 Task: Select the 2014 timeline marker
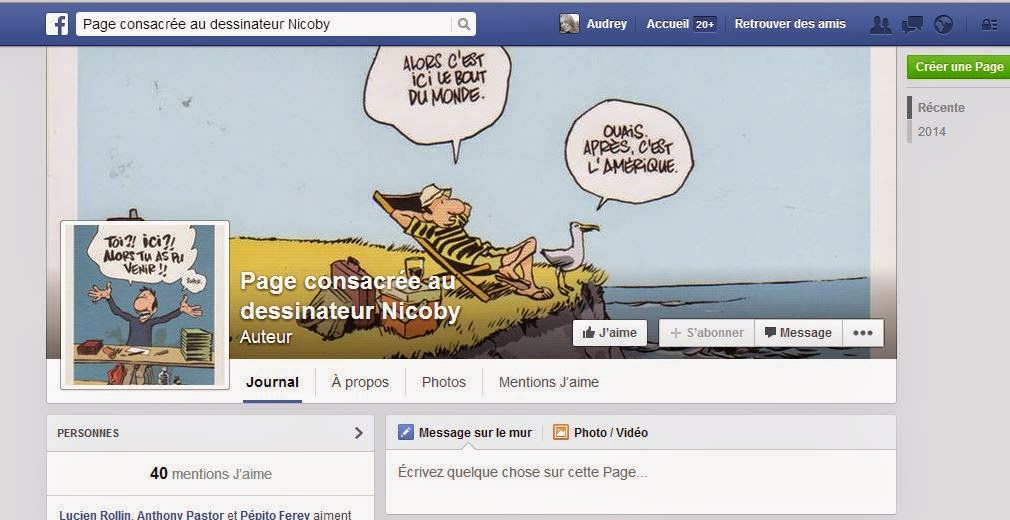(931, 131)
